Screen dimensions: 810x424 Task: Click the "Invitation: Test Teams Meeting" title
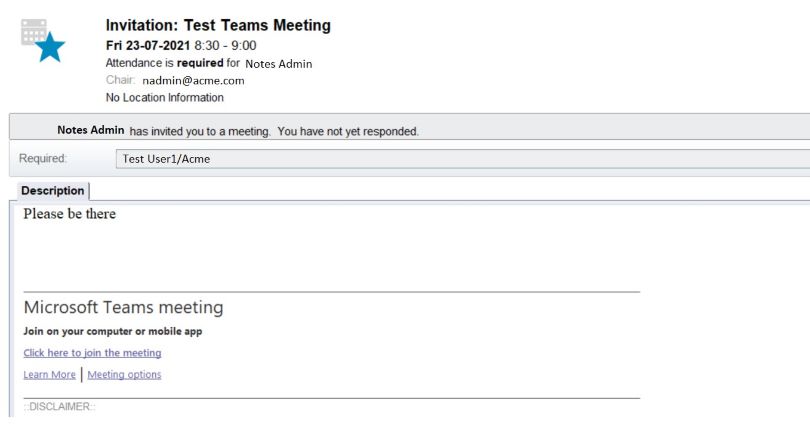tap(218, 25)
